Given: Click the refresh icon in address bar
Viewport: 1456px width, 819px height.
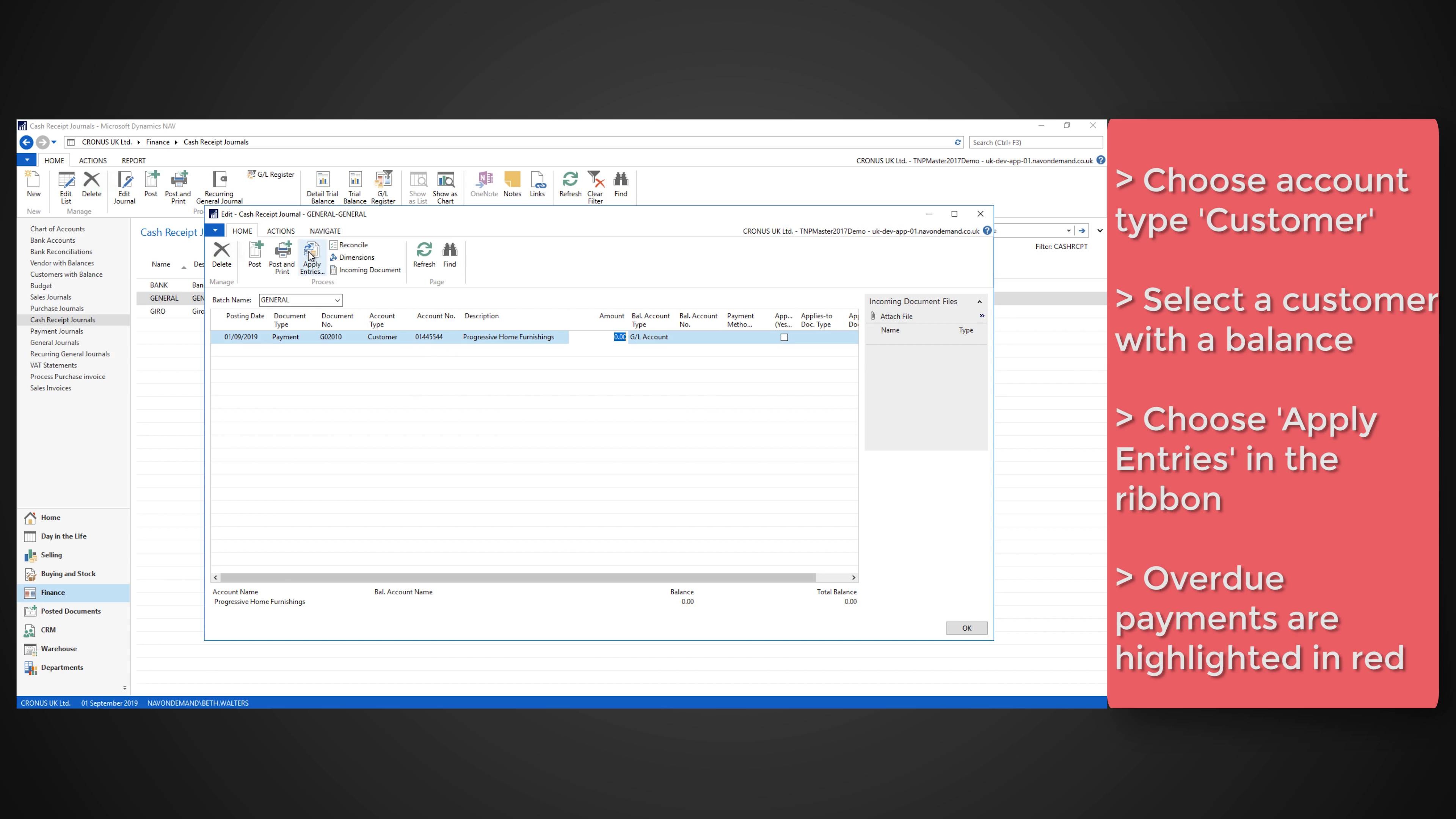Looking at the screenshot, I should [957, 143].
